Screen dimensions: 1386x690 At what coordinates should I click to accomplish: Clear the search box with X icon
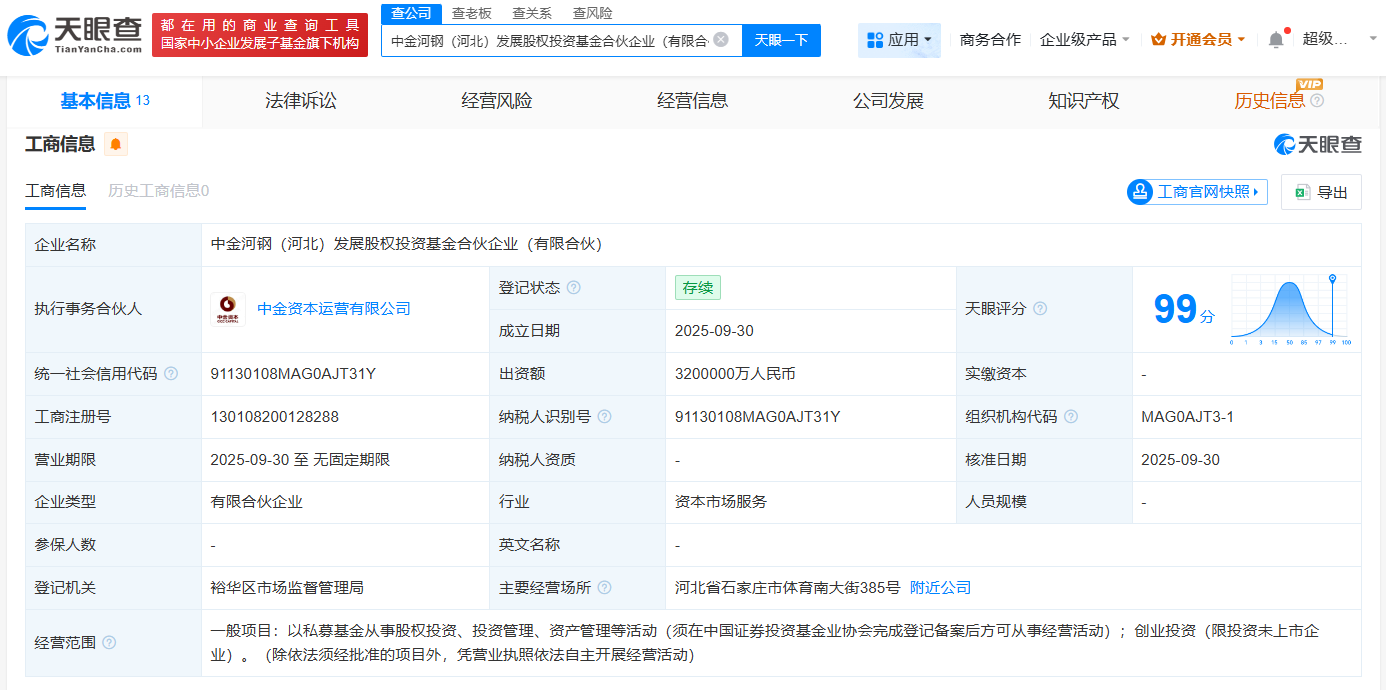[721, 40]
